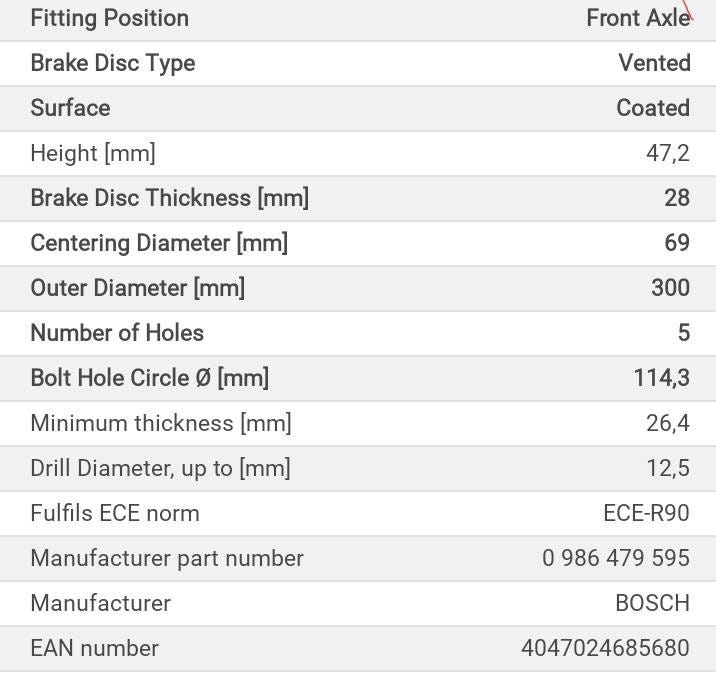This screenshot has width=716, height=688.
Task: Select the BOSCH manufacturer value
Action: [x=652, y=603]
